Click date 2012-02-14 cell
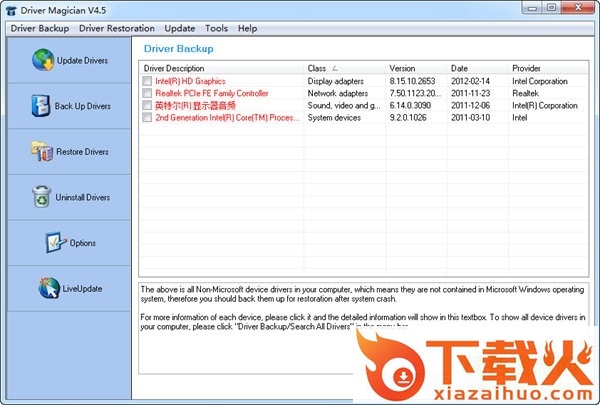Image resolution: width=600 pixels, height=405 pixels. (470, 81)
